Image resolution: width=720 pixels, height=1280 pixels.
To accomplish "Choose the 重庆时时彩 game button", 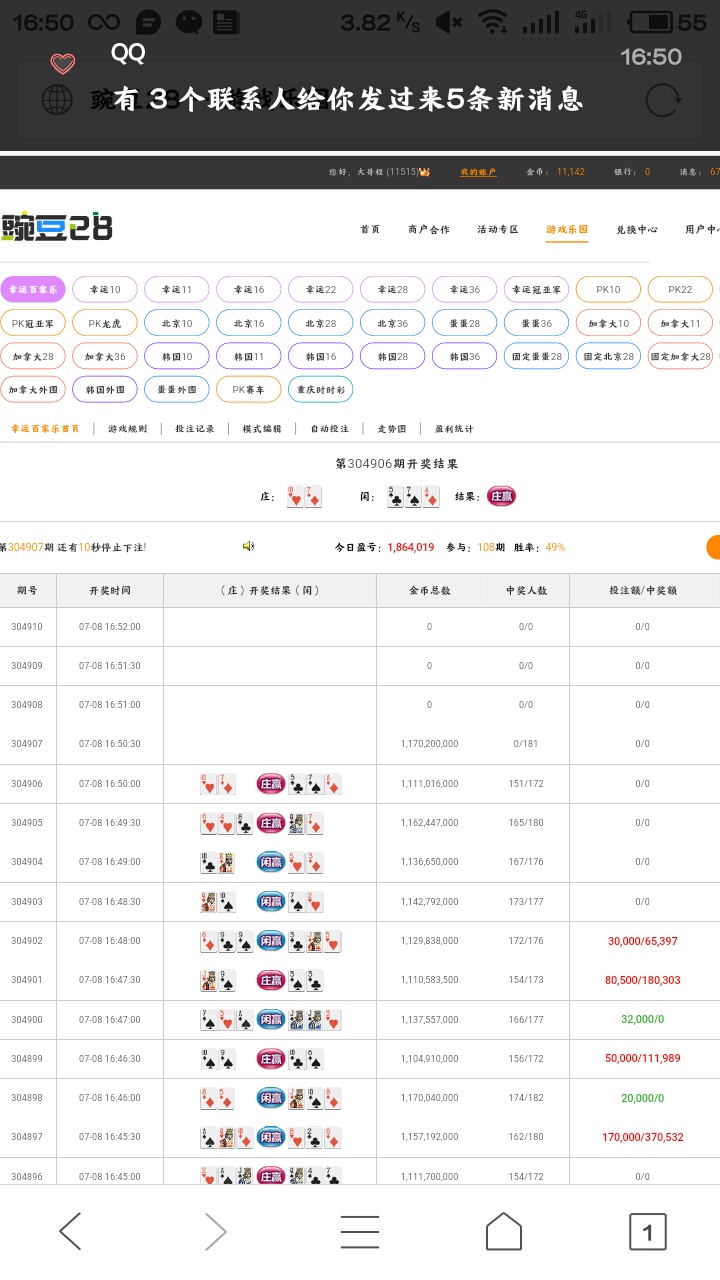I will 320,388.
